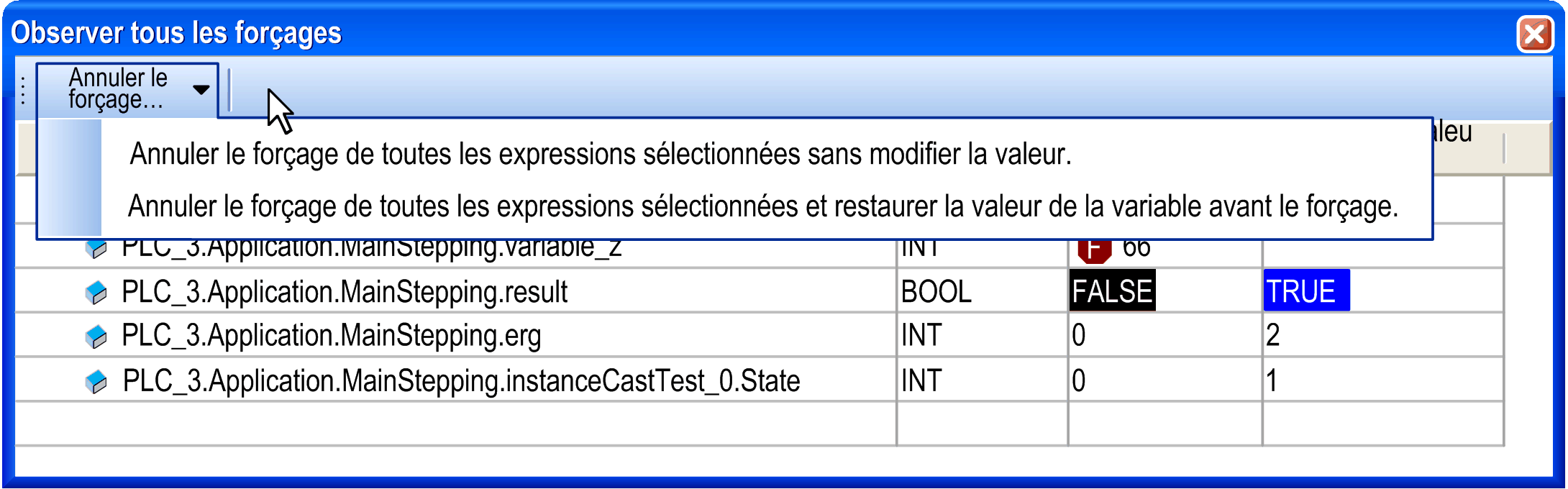Choose unforce and restore variable value option

pos(762,207)
